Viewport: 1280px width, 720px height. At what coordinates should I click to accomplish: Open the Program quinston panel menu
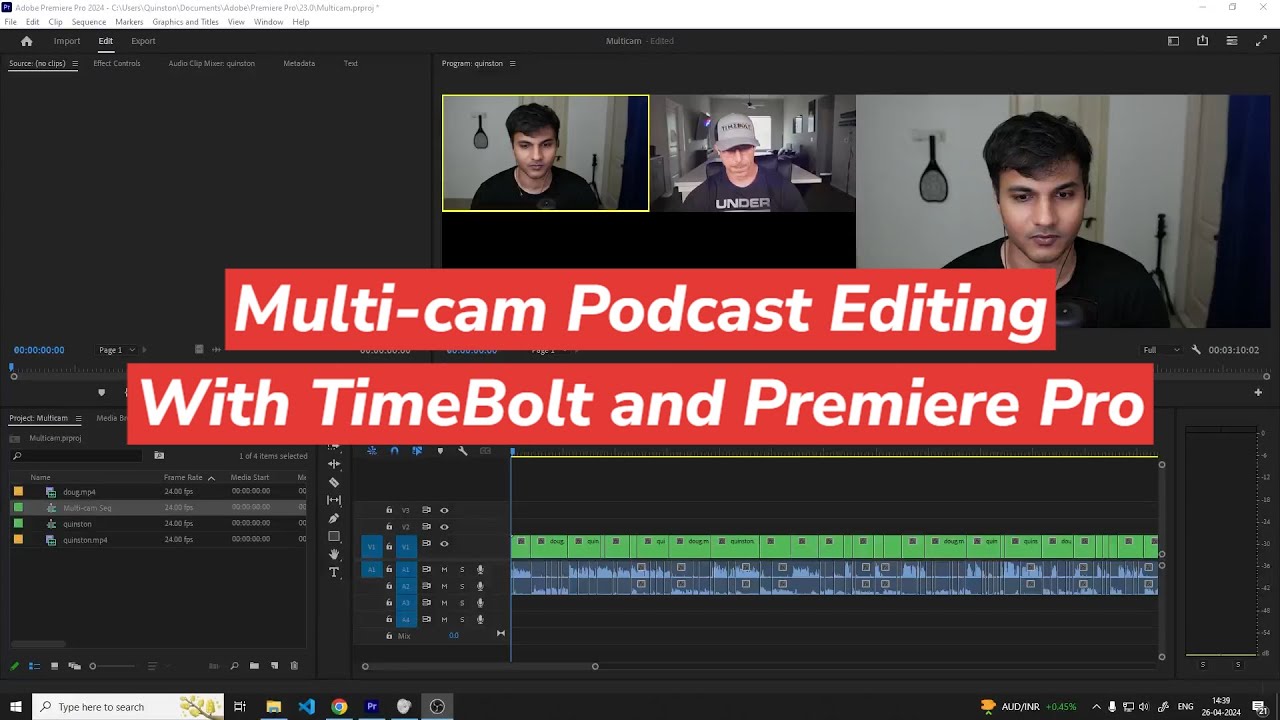tap(512, 63)
